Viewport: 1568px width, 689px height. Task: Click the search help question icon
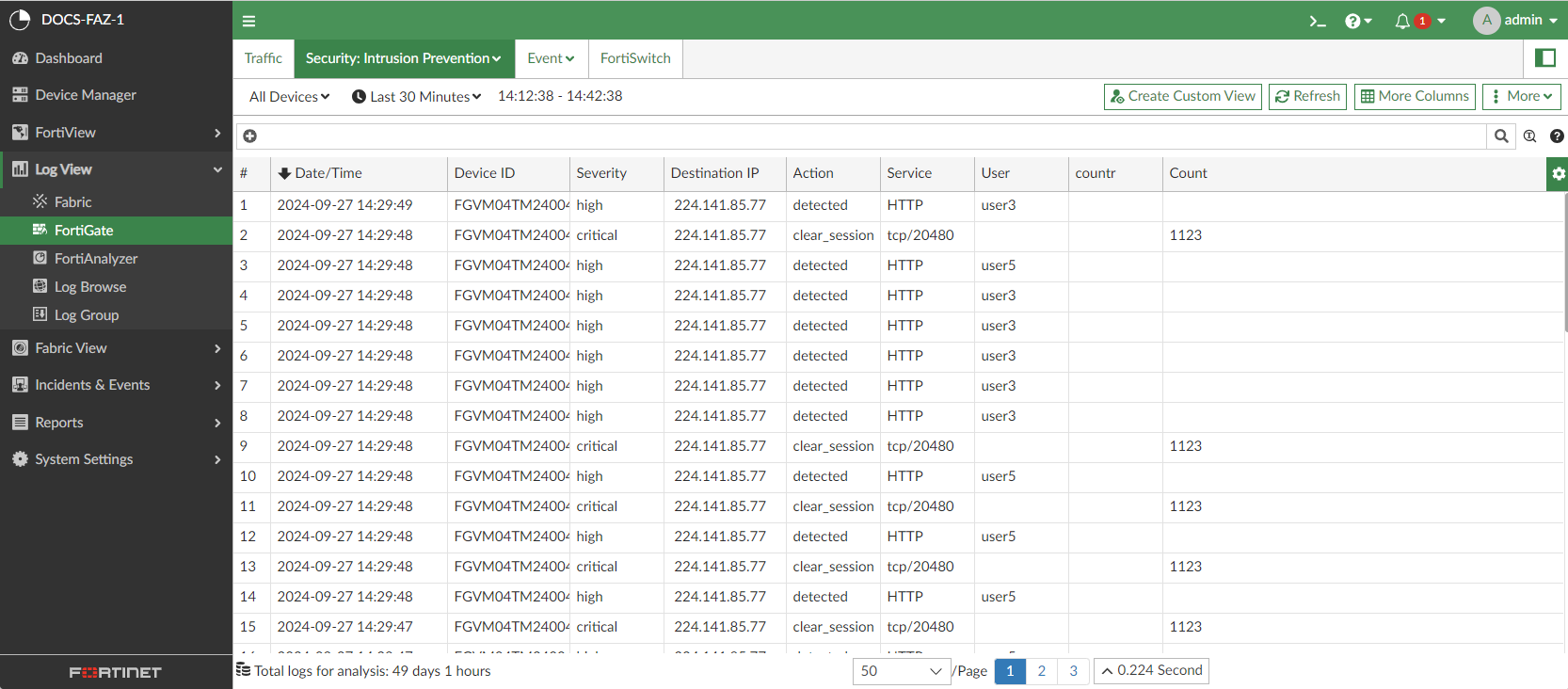point(1557,136)
